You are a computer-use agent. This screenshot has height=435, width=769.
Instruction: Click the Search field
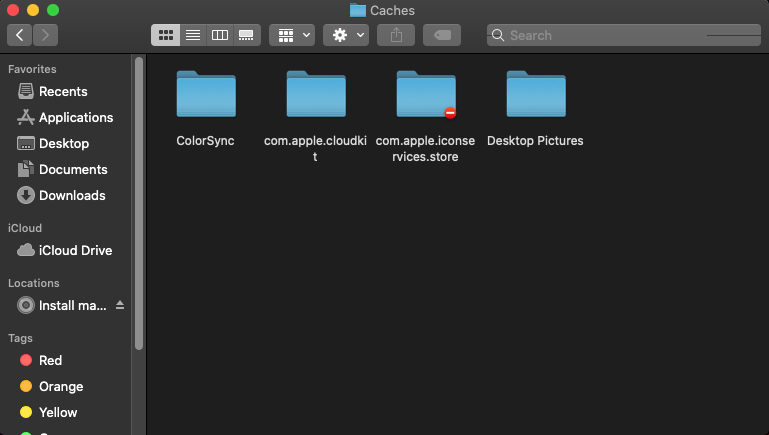point(623,35)
